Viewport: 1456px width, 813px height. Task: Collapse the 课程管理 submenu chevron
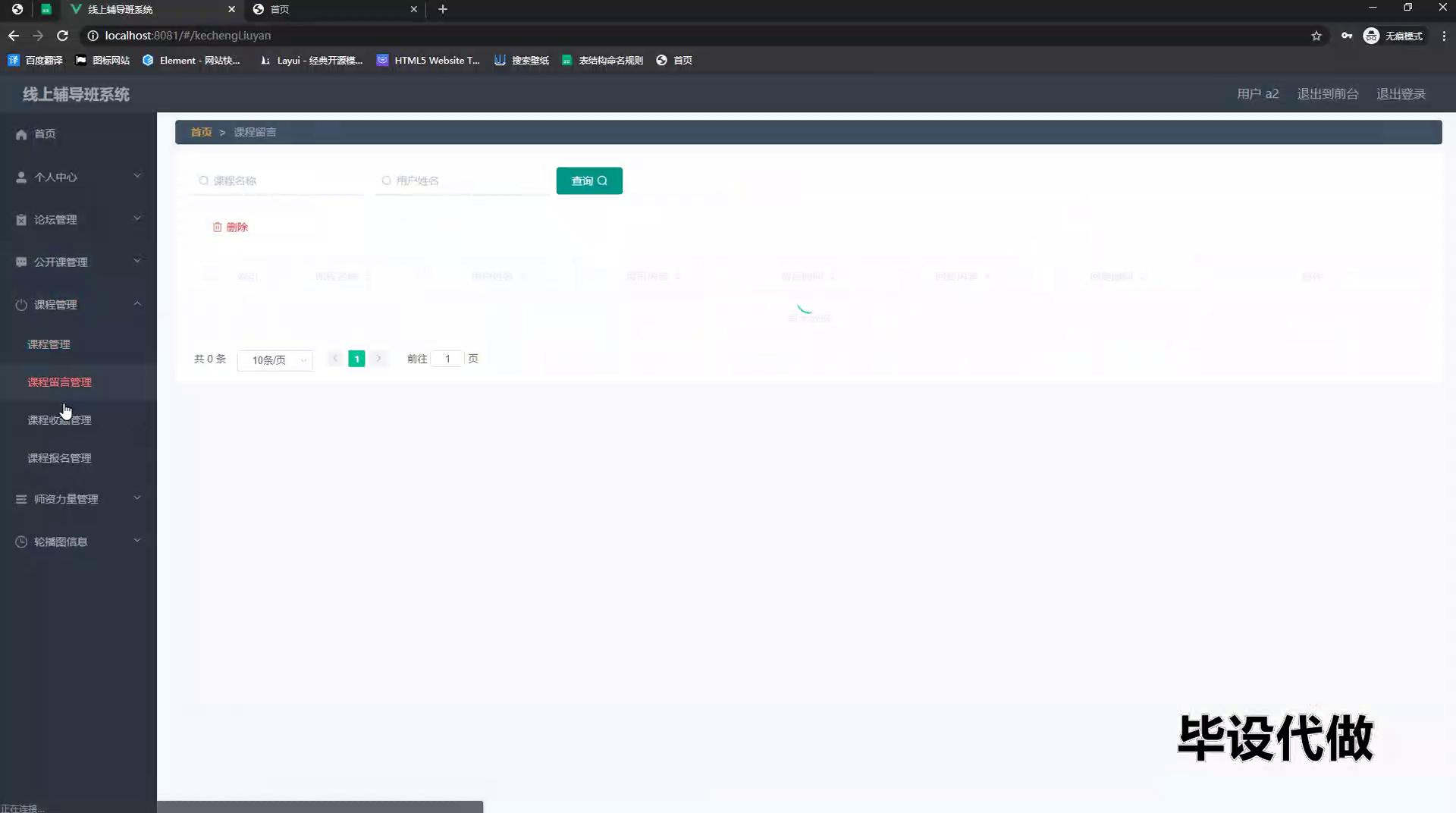tap(137, 304)
